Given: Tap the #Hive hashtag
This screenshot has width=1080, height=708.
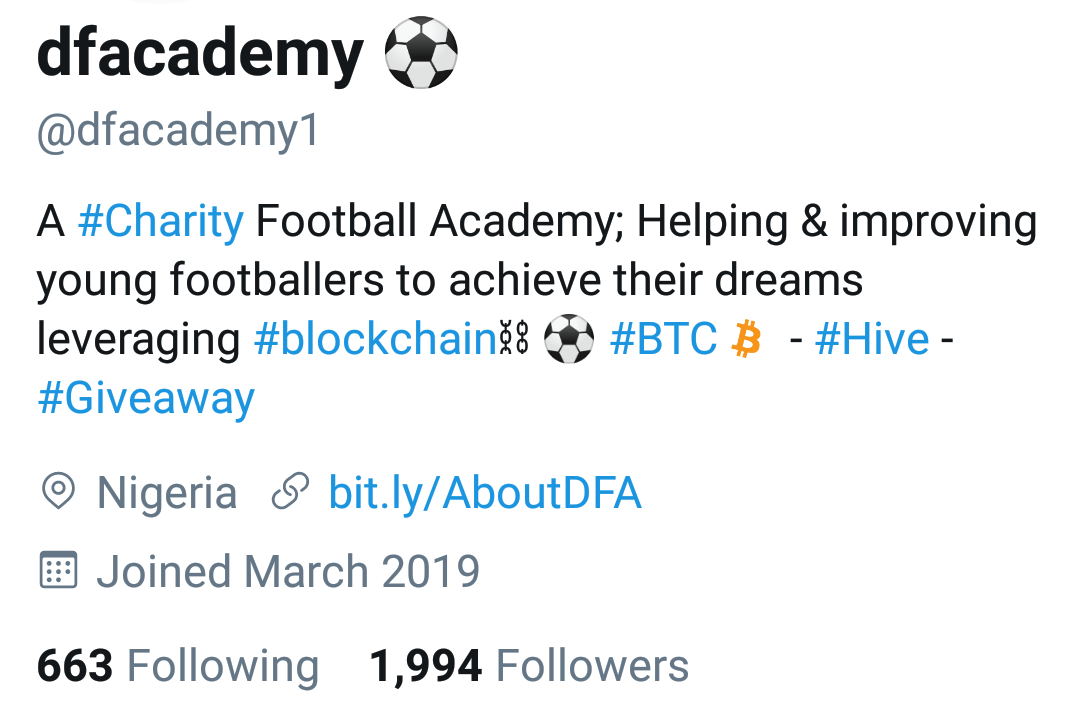Looking at the screenshot, I should [872, 340].
